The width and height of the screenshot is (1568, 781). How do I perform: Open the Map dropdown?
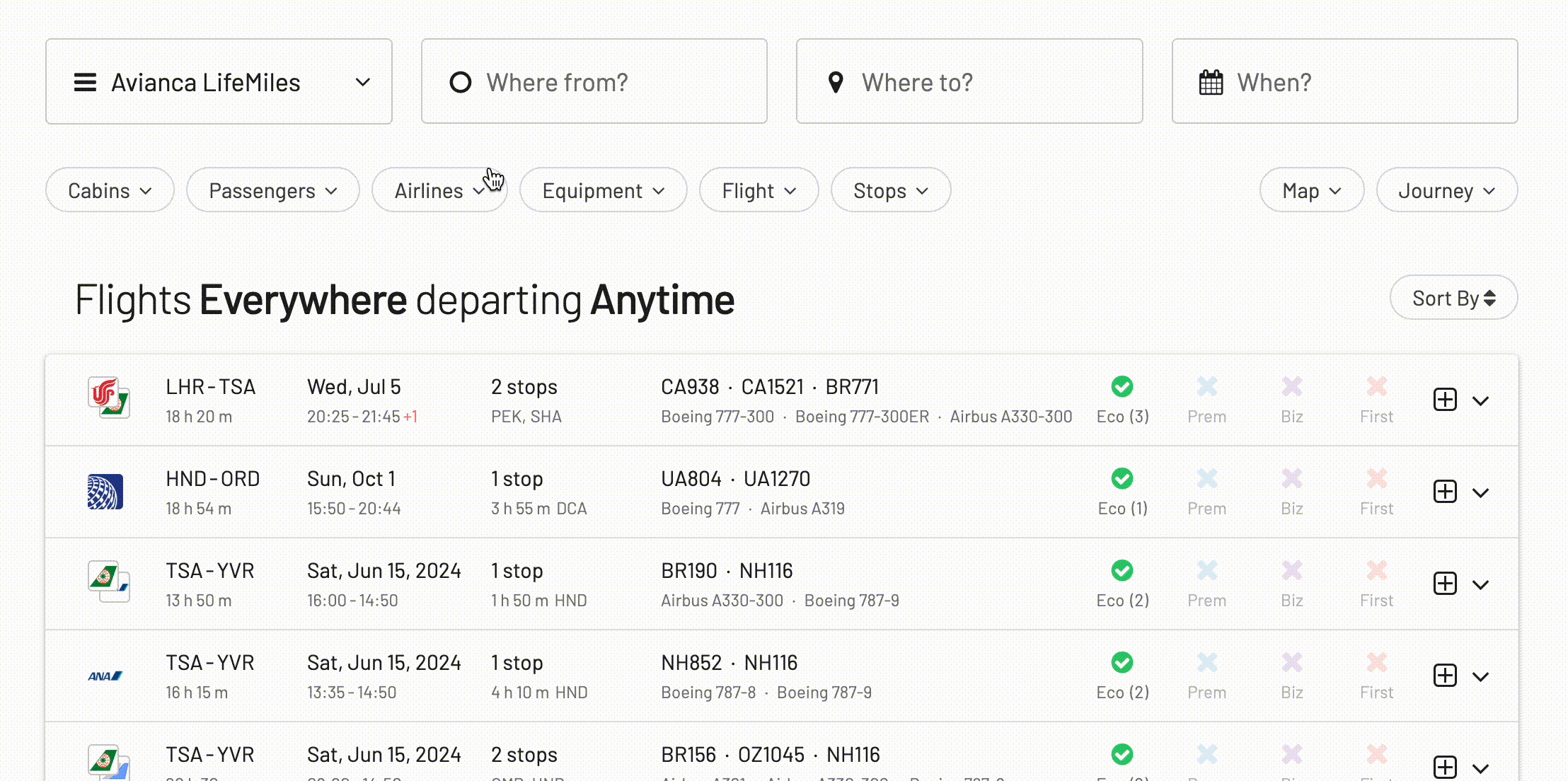tap(1312, 190)
